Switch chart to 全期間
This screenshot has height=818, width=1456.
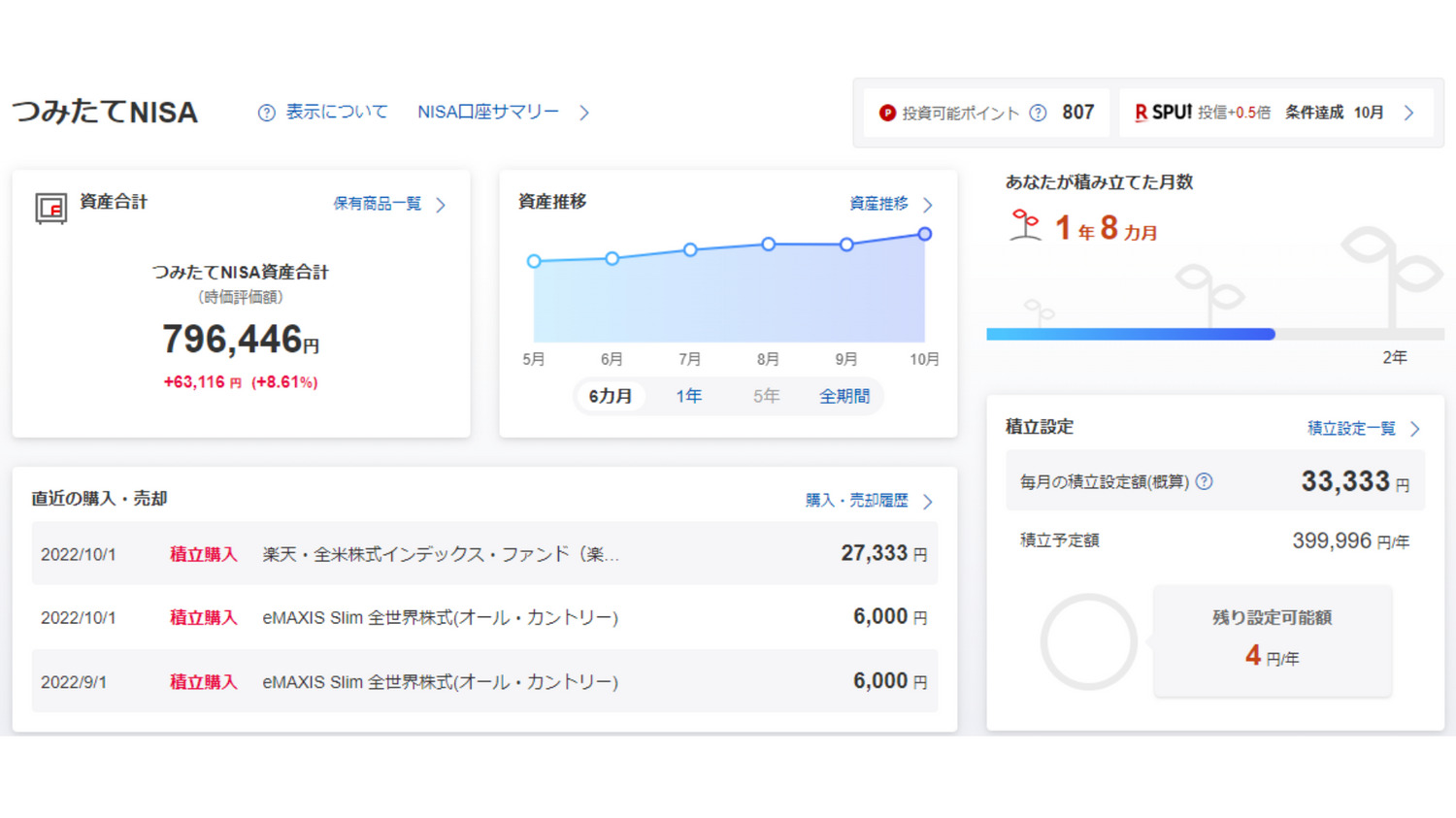click(844, 396)
